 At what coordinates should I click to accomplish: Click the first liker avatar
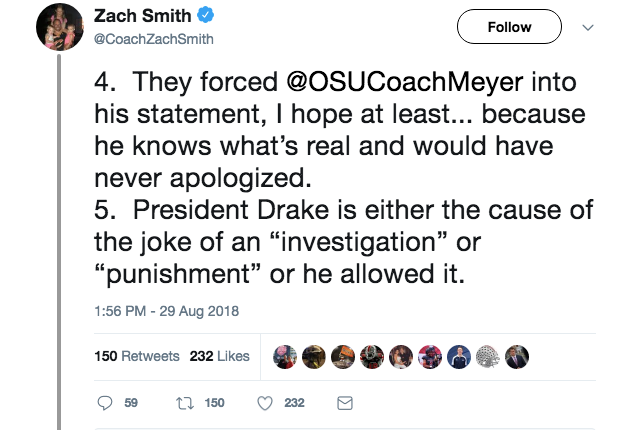(283, 357)
